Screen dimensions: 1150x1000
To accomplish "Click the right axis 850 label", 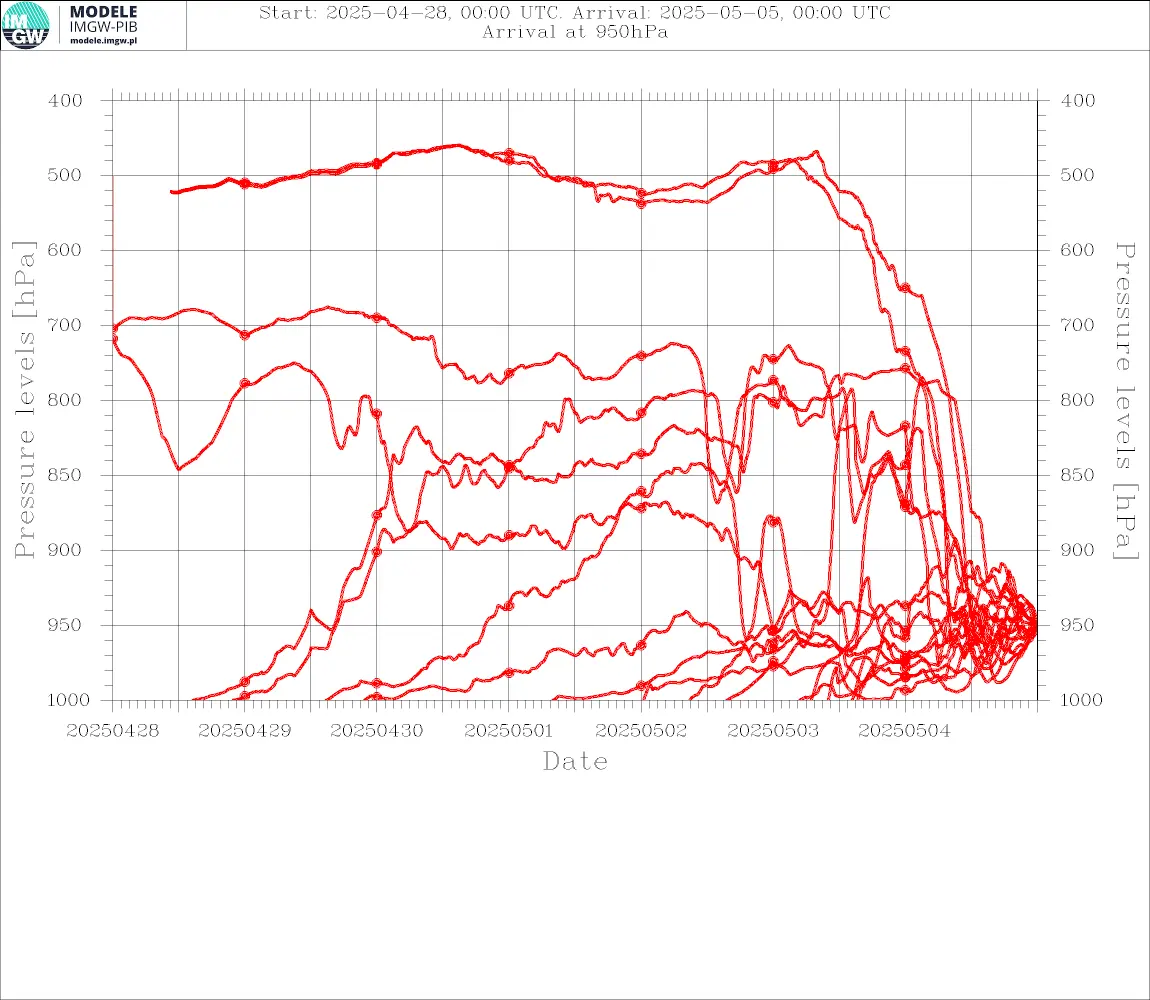I will 1077,475.
